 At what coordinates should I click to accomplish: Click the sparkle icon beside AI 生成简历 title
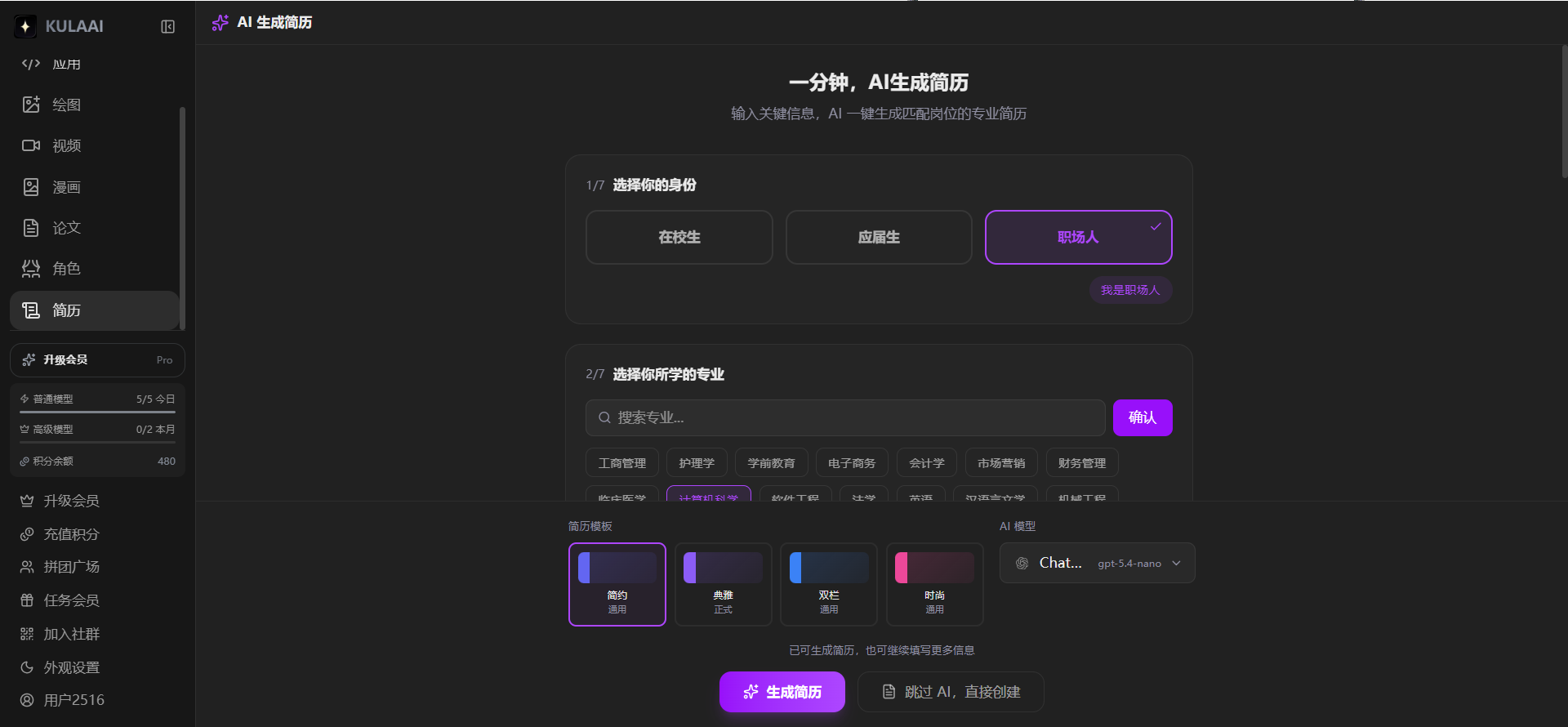tap(220, 23)
